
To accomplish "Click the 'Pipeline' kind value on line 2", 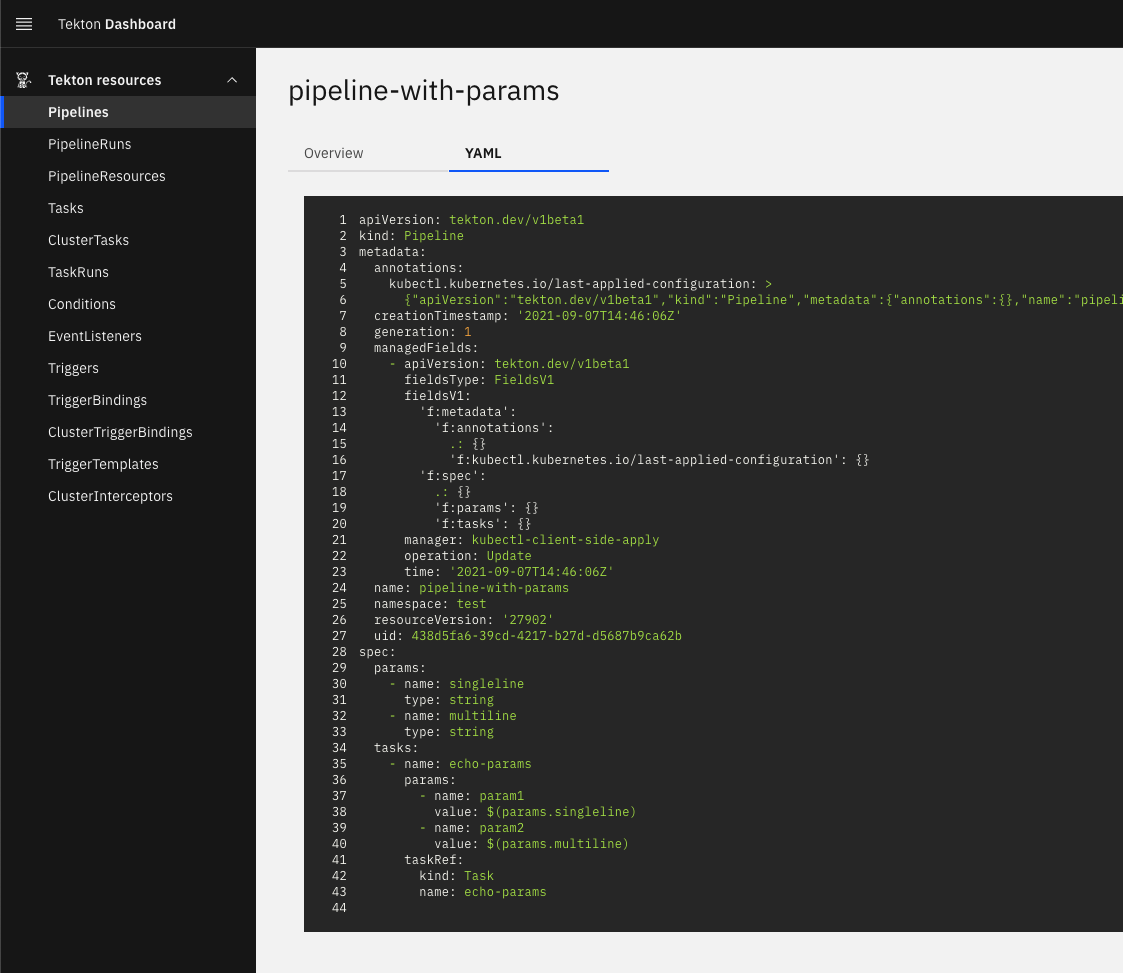I will pyautogui.click(x=433, y=236).
